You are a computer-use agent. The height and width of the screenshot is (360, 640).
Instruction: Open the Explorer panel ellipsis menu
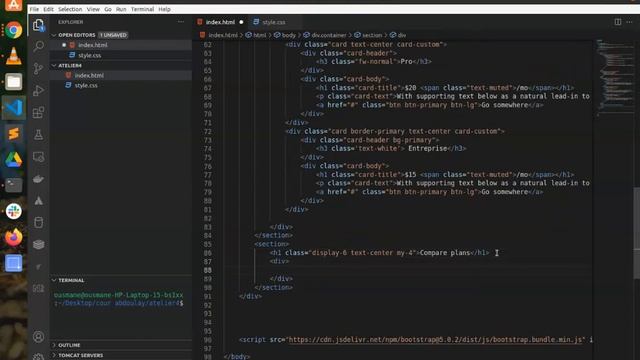click(181, 22)
